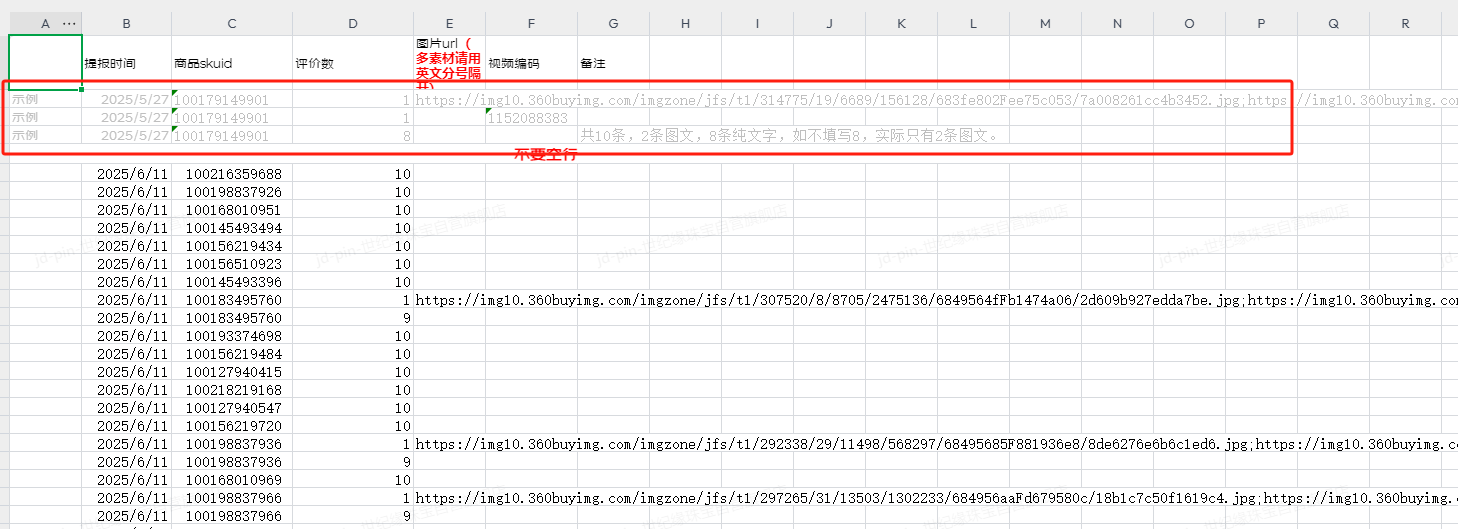Click the 提报时间 header cell
This screenshot has height=529, width=1458.
(x=126, y=63)
